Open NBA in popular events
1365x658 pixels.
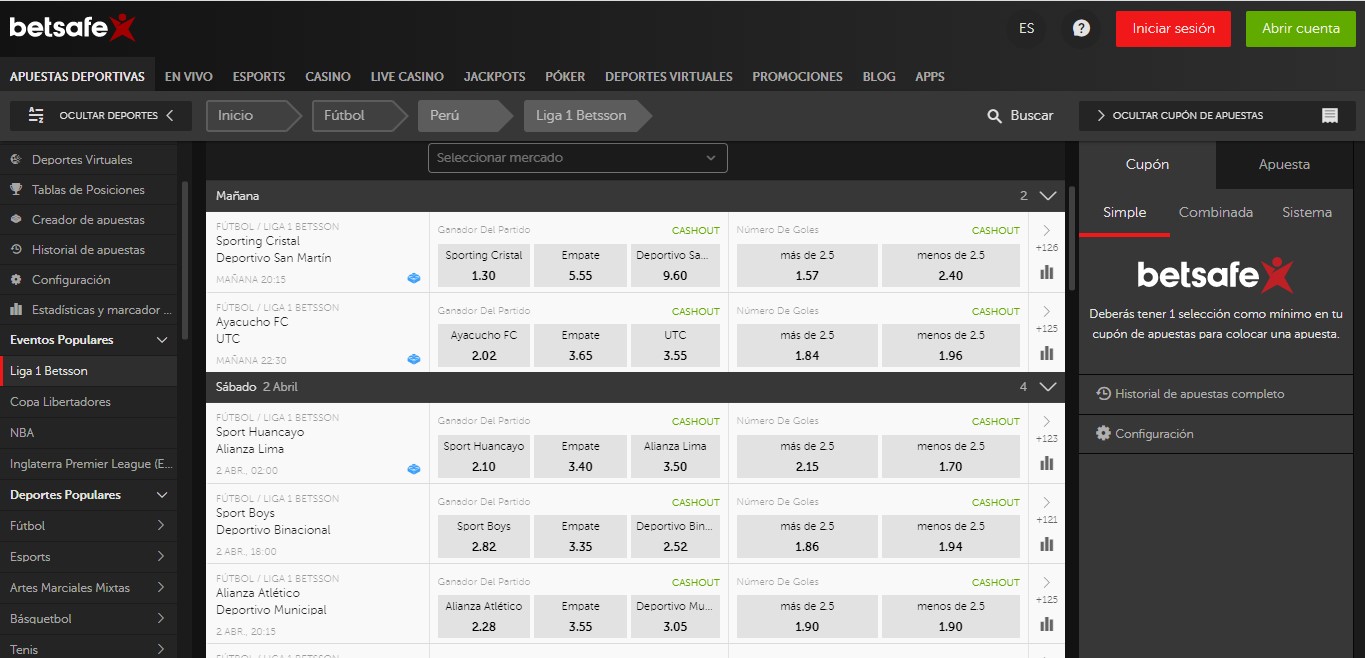[88, 433]
